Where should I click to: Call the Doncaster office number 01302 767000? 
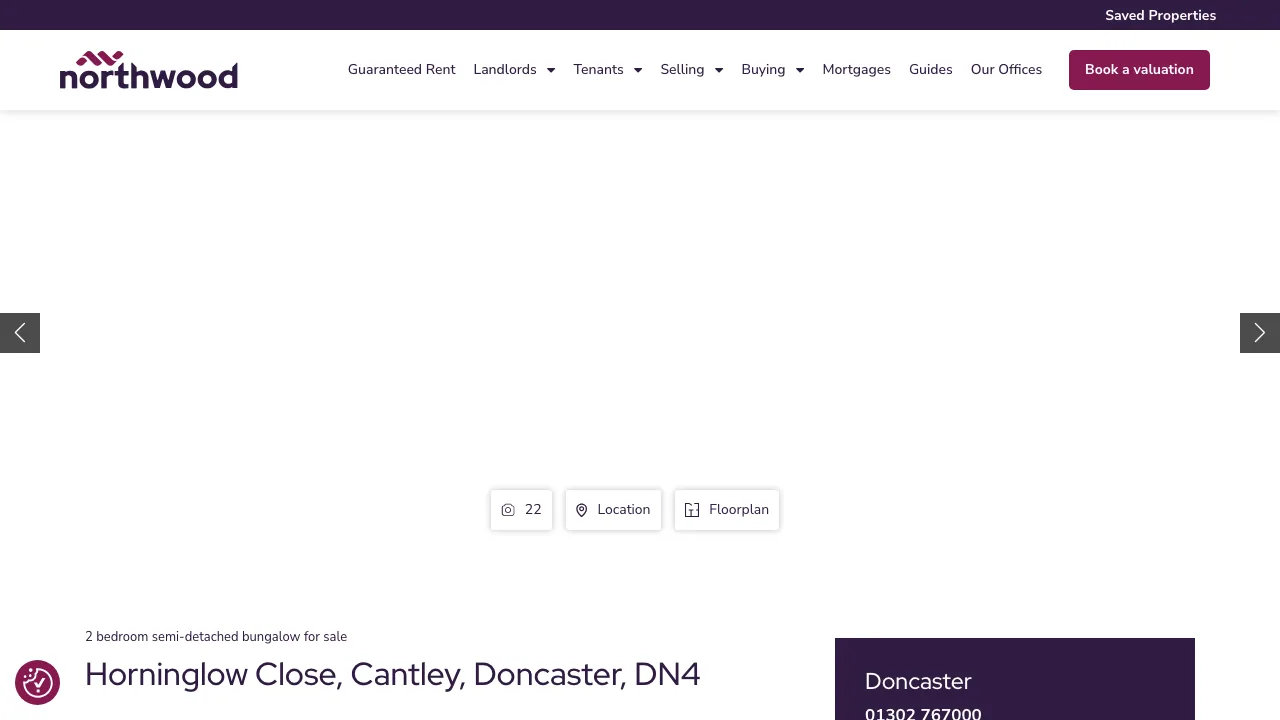click(922, 713)
